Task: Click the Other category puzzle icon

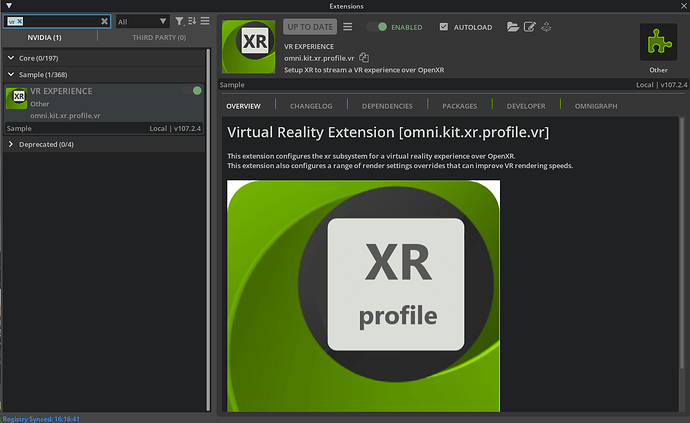Action: tap(658, 42)
